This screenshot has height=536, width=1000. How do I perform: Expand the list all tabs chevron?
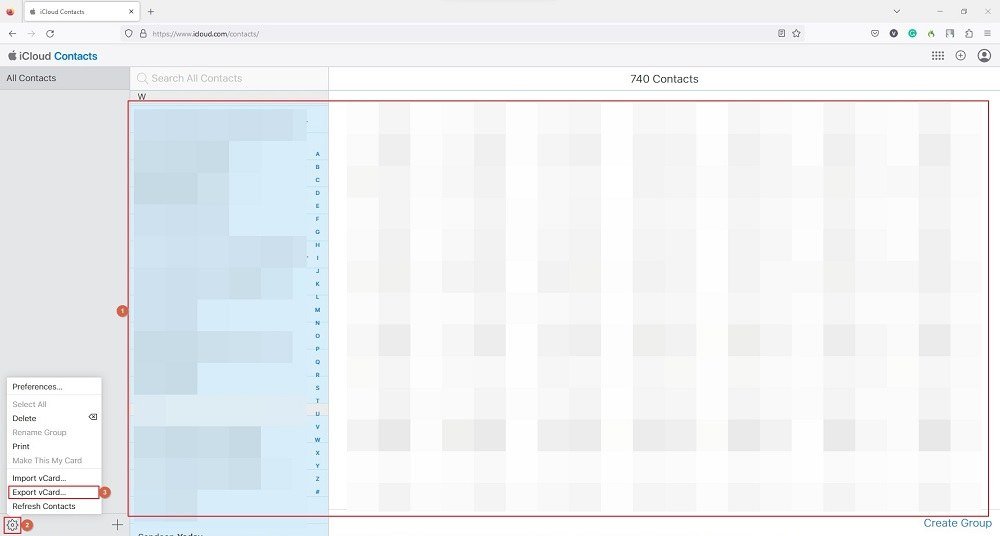click(895, 11)
